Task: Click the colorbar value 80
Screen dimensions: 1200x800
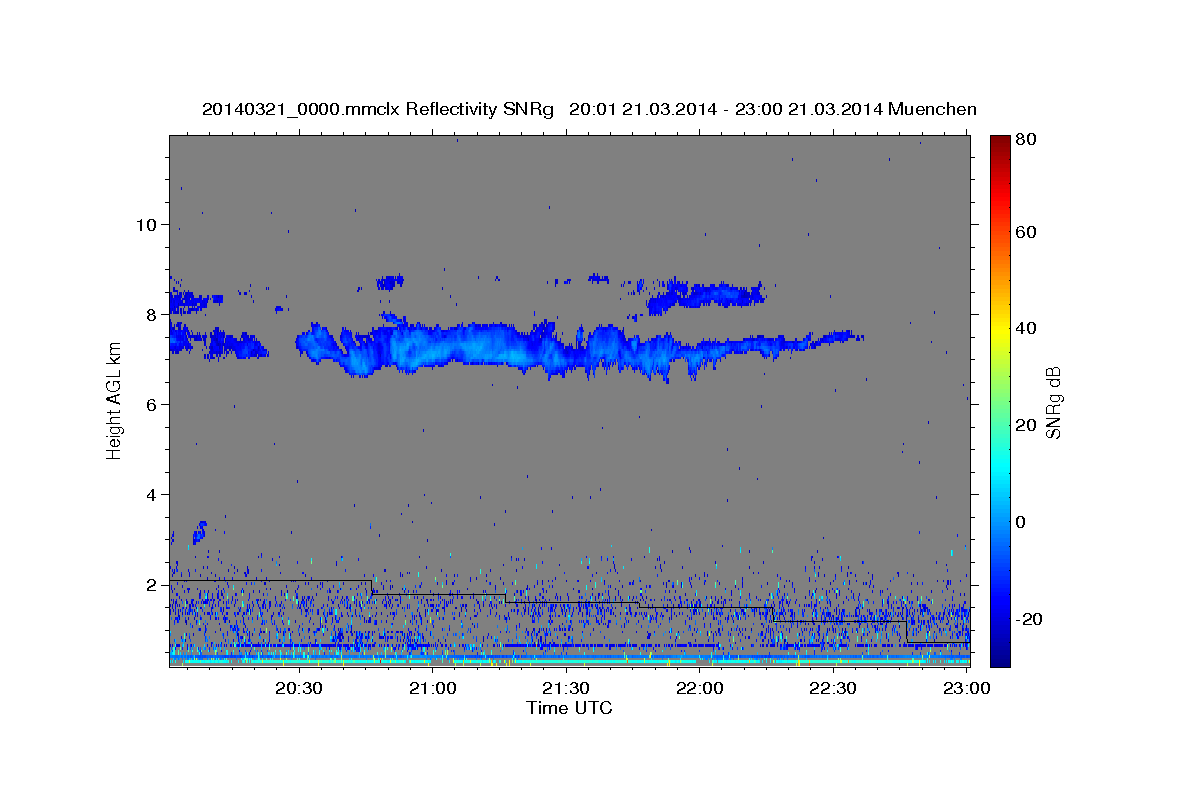Action: pyautogui.click(x=1025, y=140)
